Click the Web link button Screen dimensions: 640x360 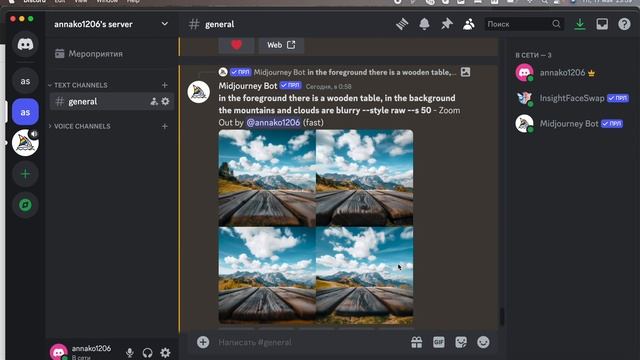click(x=281, y=45)
